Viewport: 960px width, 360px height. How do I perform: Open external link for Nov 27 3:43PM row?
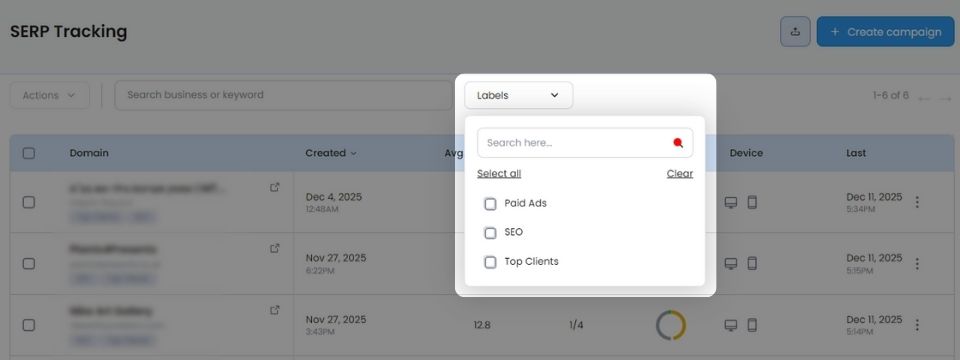(x=275, y=310)
